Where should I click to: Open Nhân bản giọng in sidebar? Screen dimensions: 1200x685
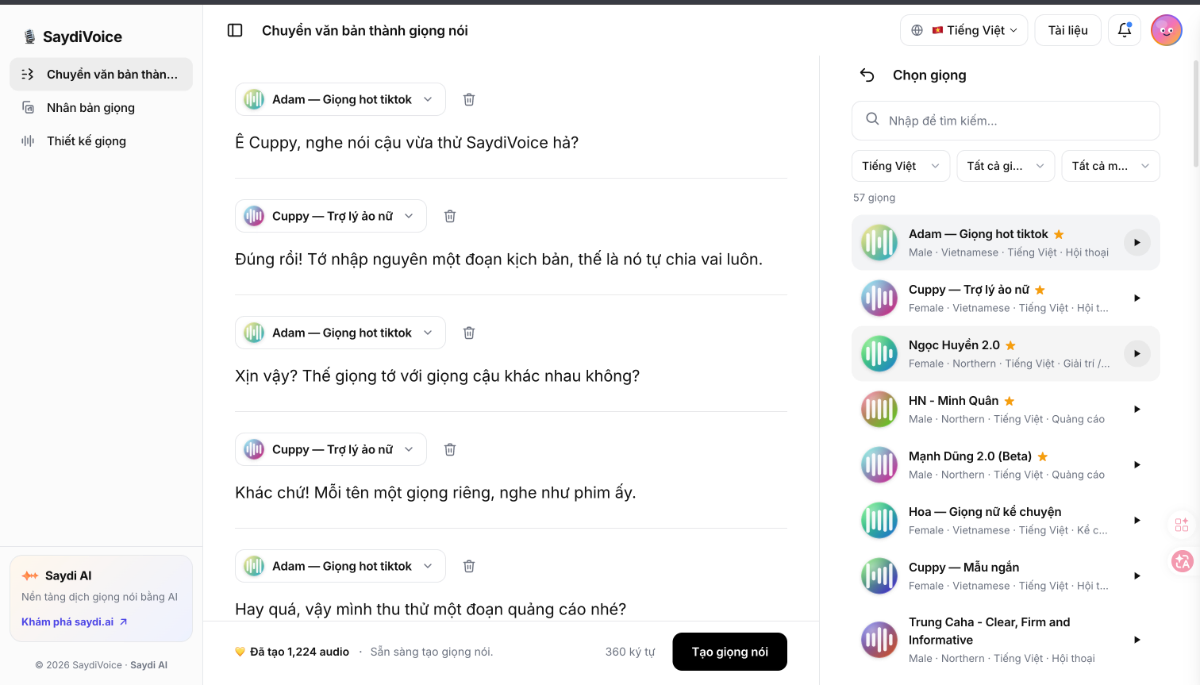click(x=101, y=108)
